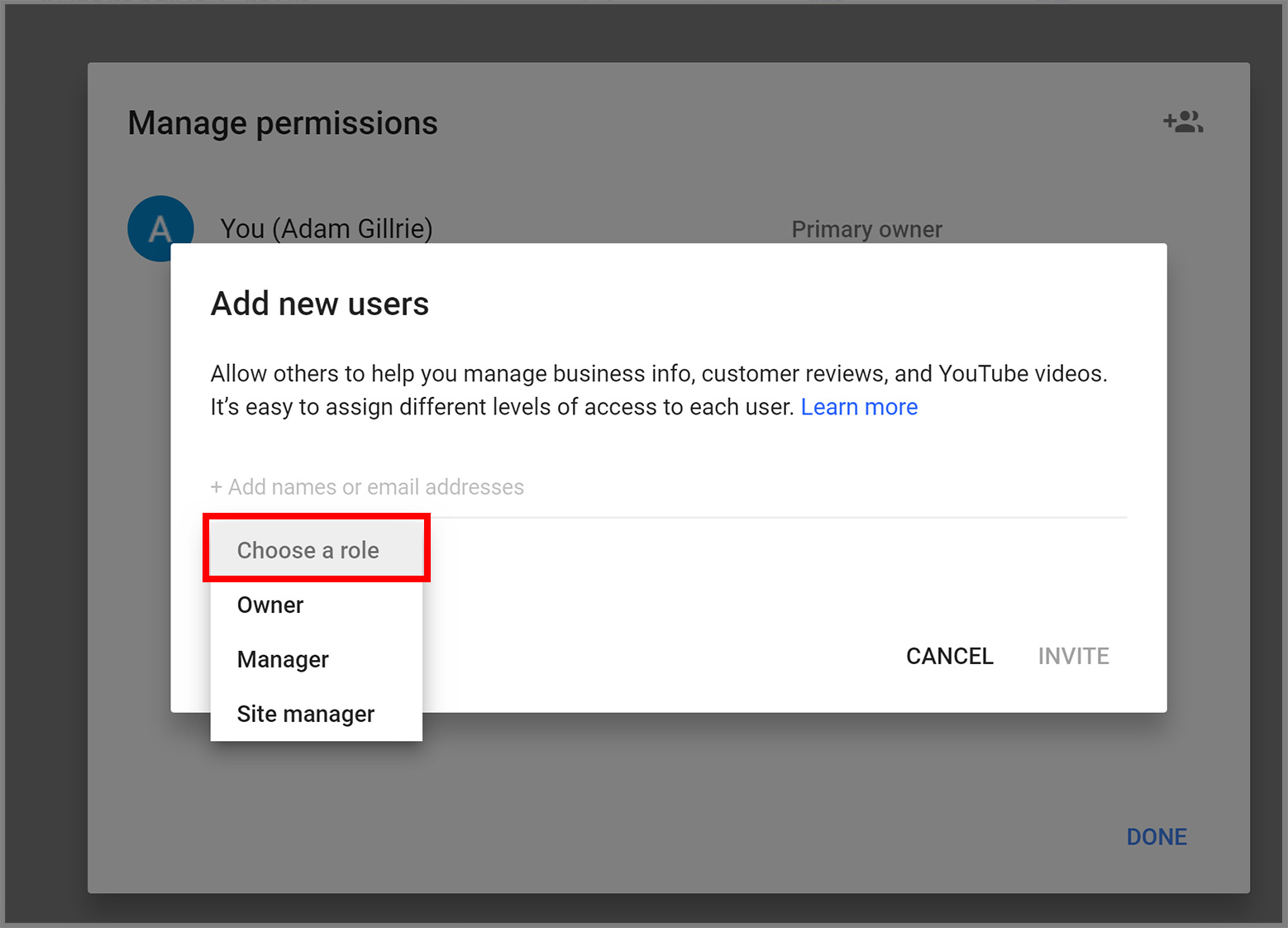Click Adam Gillrie's avatar circle
Image resolution: width=1288 pixels, height=928 pixels.
(160, 228)
